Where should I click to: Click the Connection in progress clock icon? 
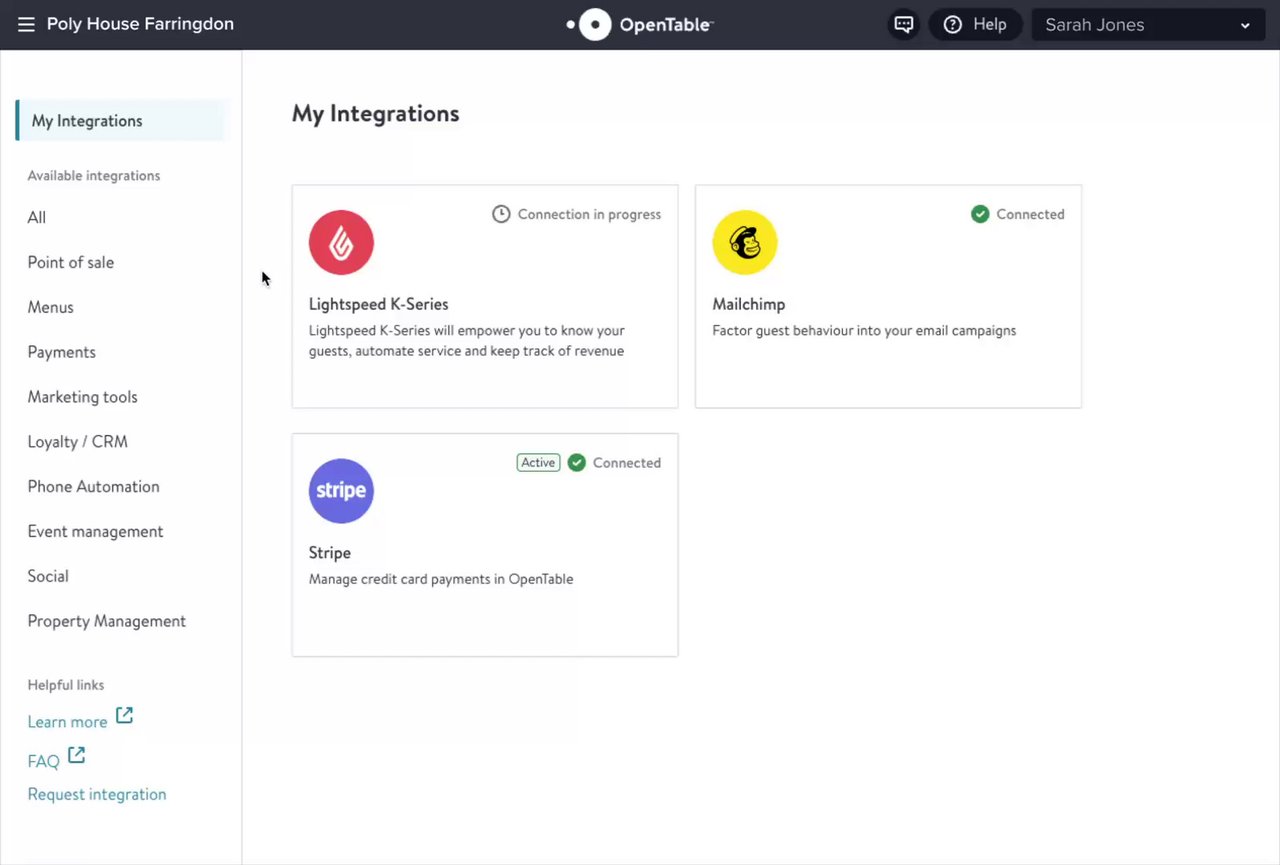point(501,214)
